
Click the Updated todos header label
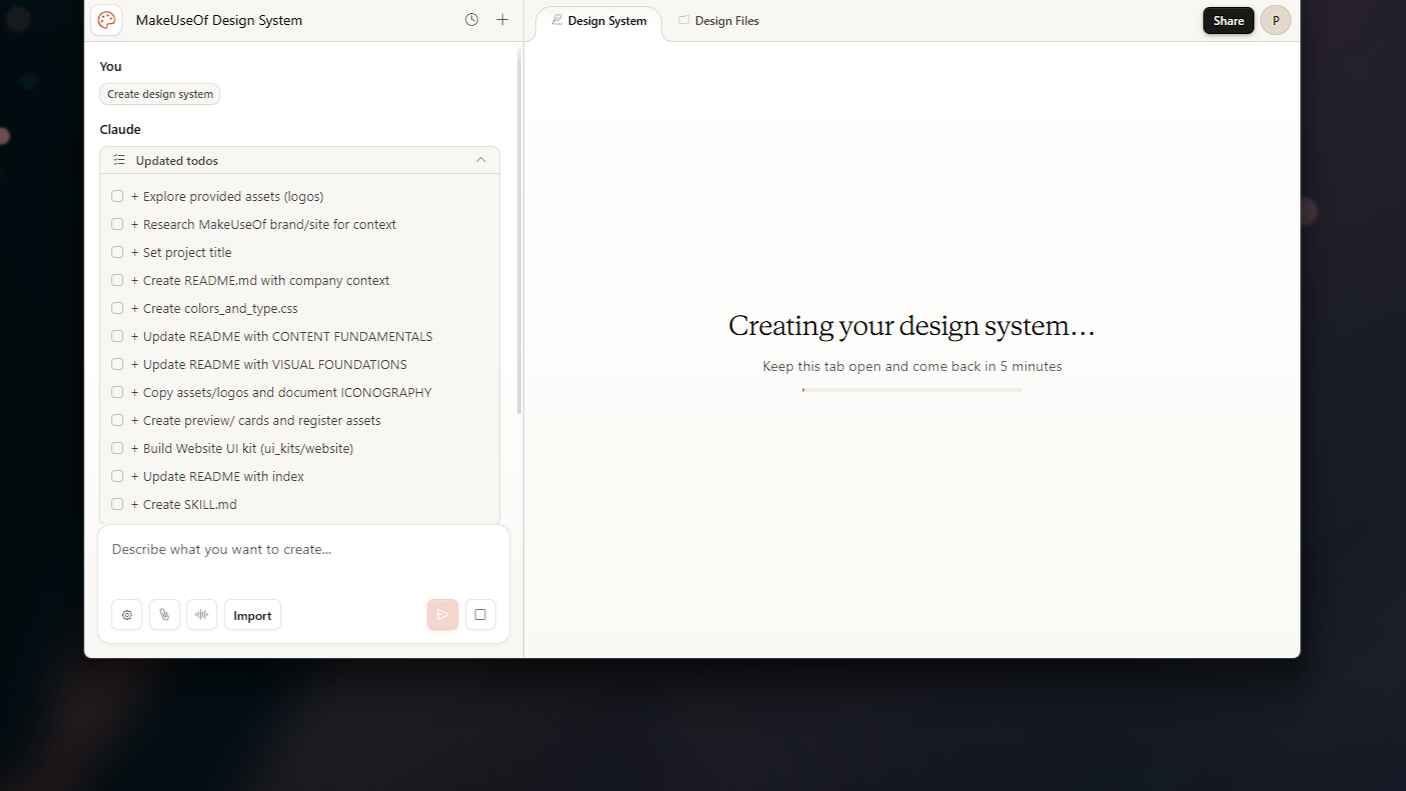pyautogui.click(x=177, y=160)
